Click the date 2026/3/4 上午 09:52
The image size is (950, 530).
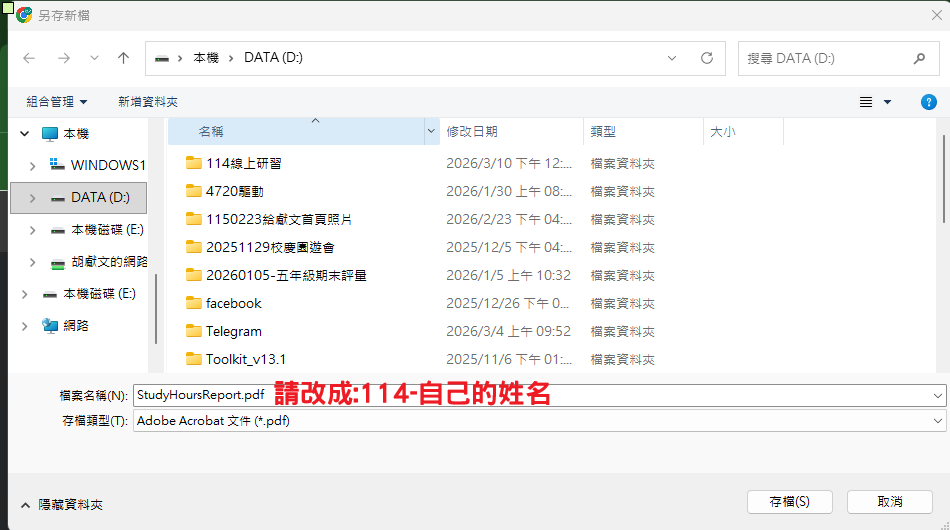[x=508, y=331]
